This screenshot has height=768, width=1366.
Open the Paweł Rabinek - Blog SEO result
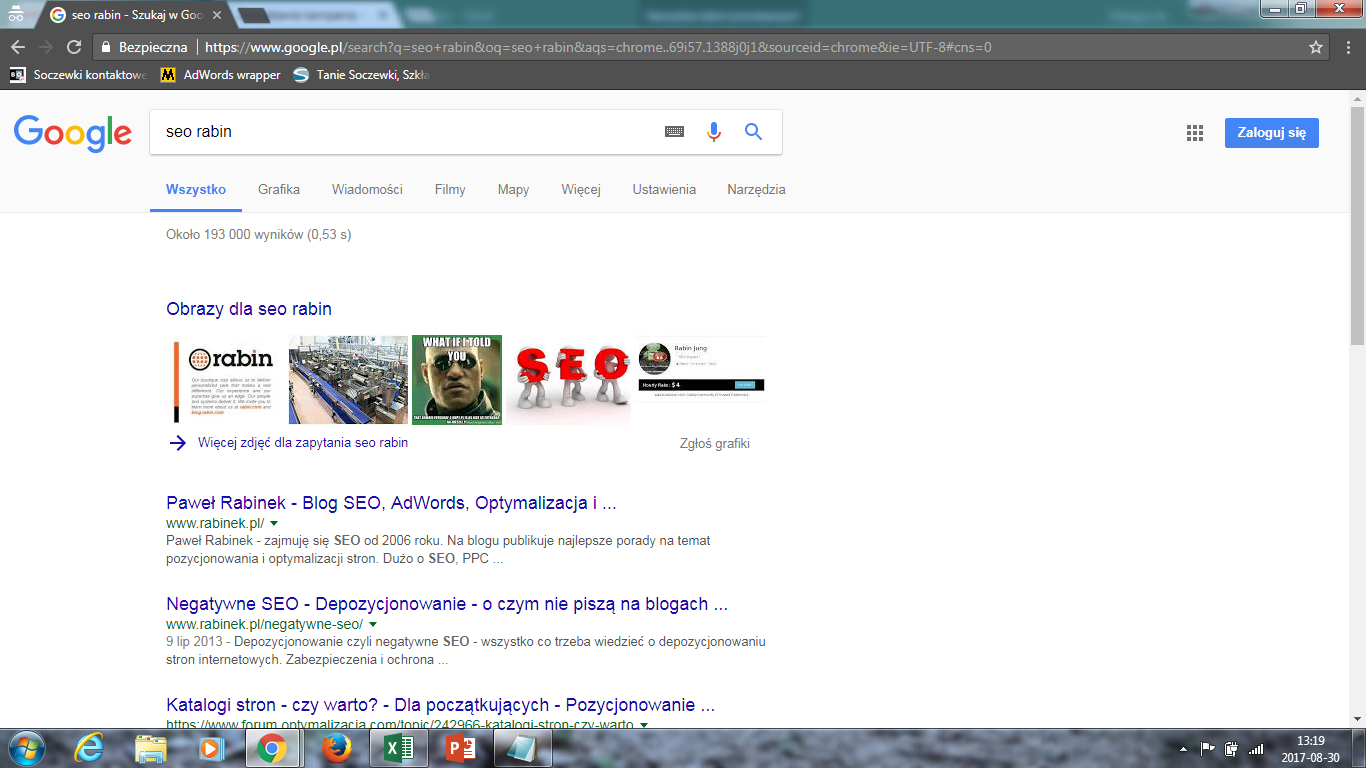pyautogui.click(x=391, y=502)
